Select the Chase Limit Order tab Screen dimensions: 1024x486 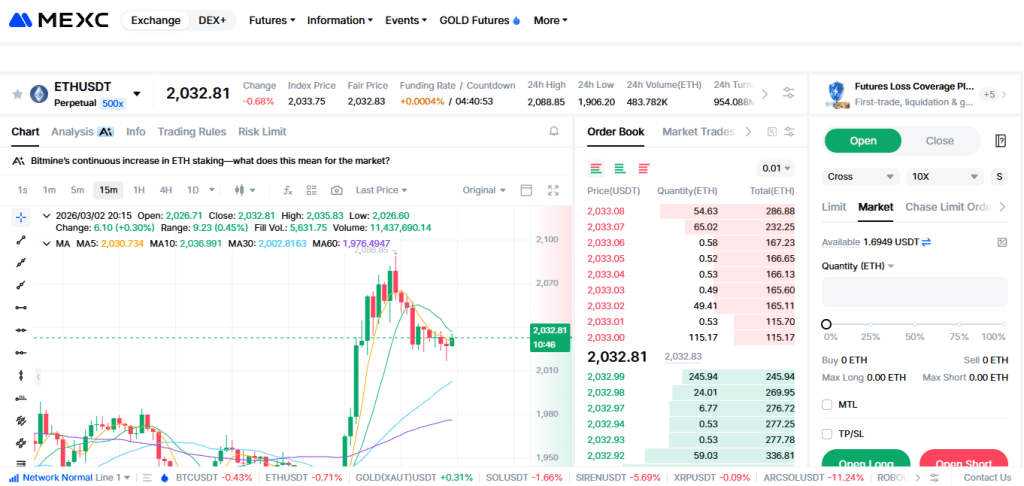948,206
